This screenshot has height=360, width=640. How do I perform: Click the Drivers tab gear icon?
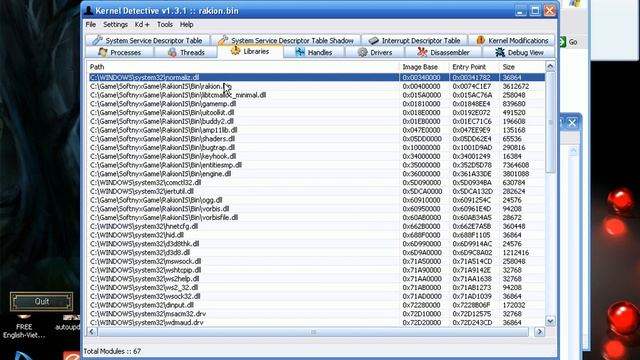(362, 52)
